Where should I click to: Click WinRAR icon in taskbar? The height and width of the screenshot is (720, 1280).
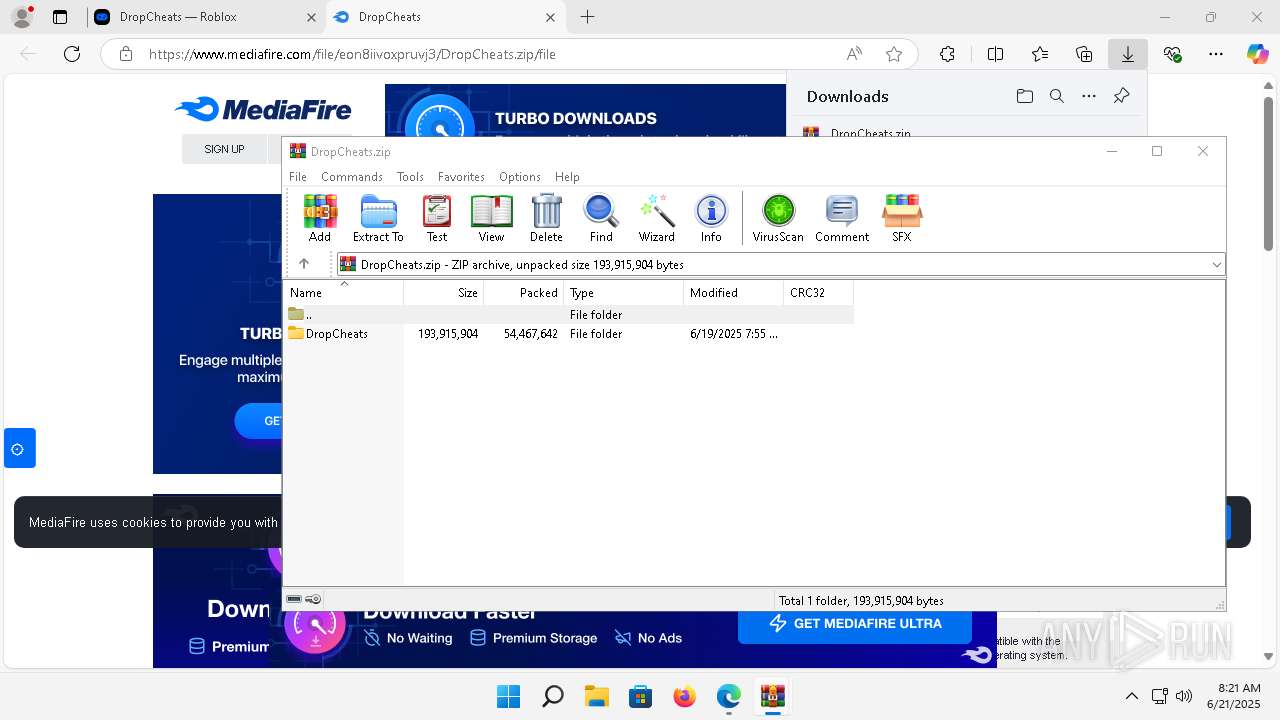(772, 696)
